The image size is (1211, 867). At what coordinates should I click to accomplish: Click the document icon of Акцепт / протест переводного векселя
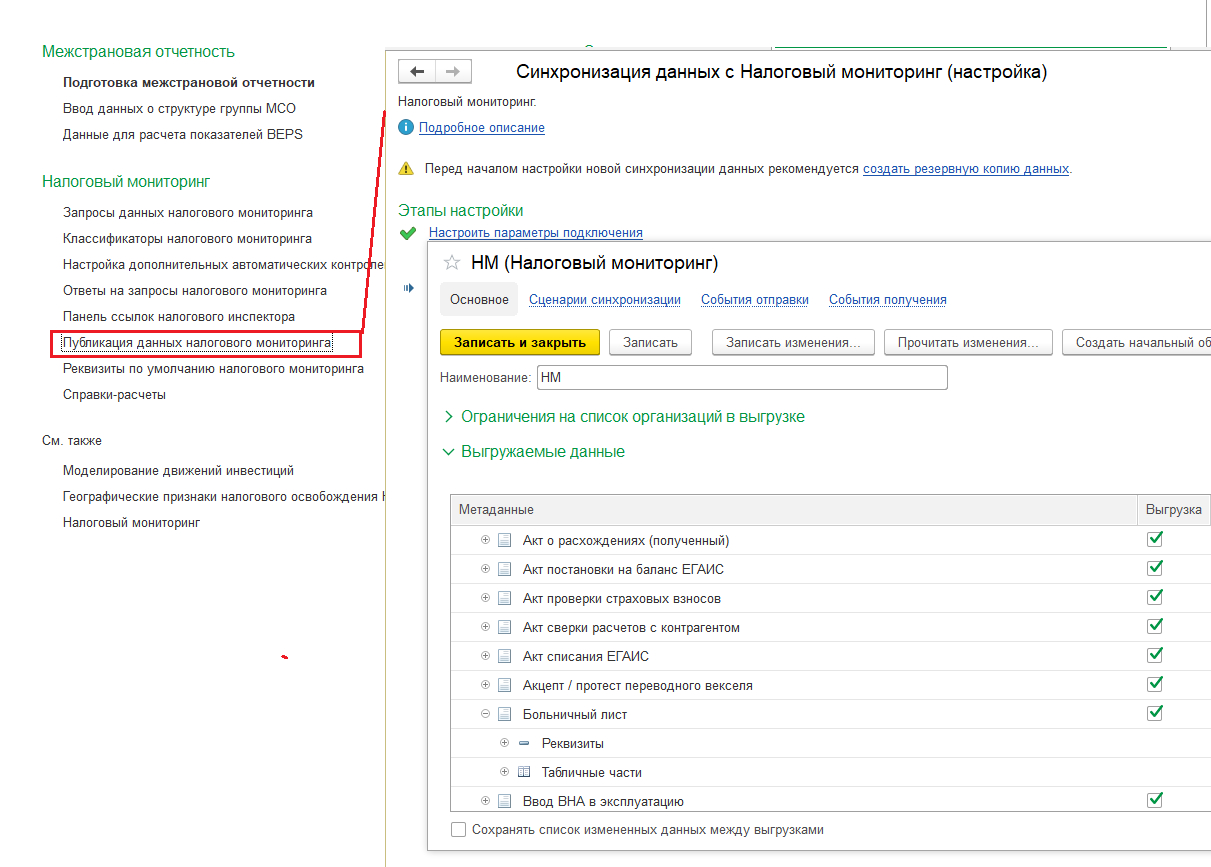[x=505, y=685]
